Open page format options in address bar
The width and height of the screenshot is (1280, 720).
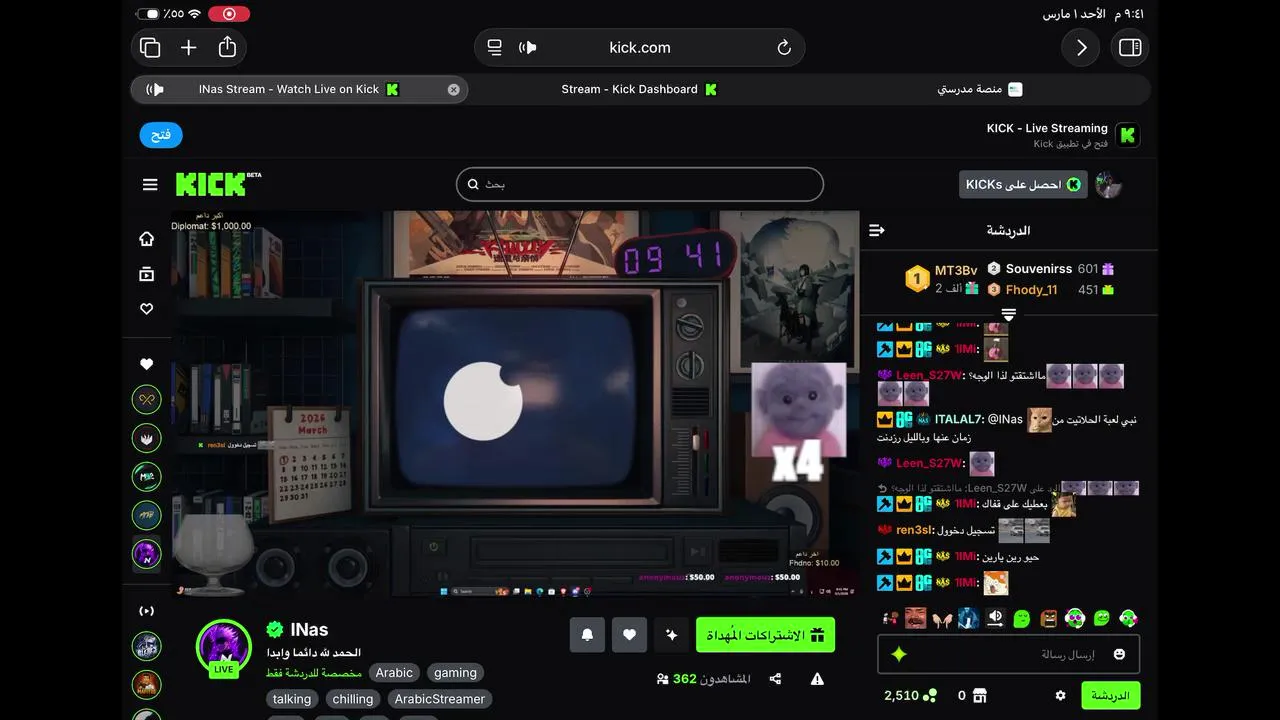click(494, 47)
